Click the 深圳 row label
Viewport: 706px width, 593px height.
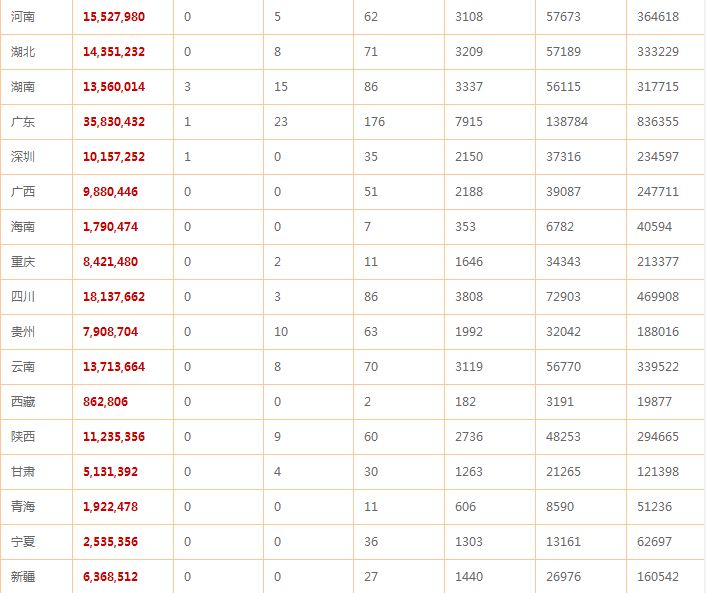(x=23, y=157)
